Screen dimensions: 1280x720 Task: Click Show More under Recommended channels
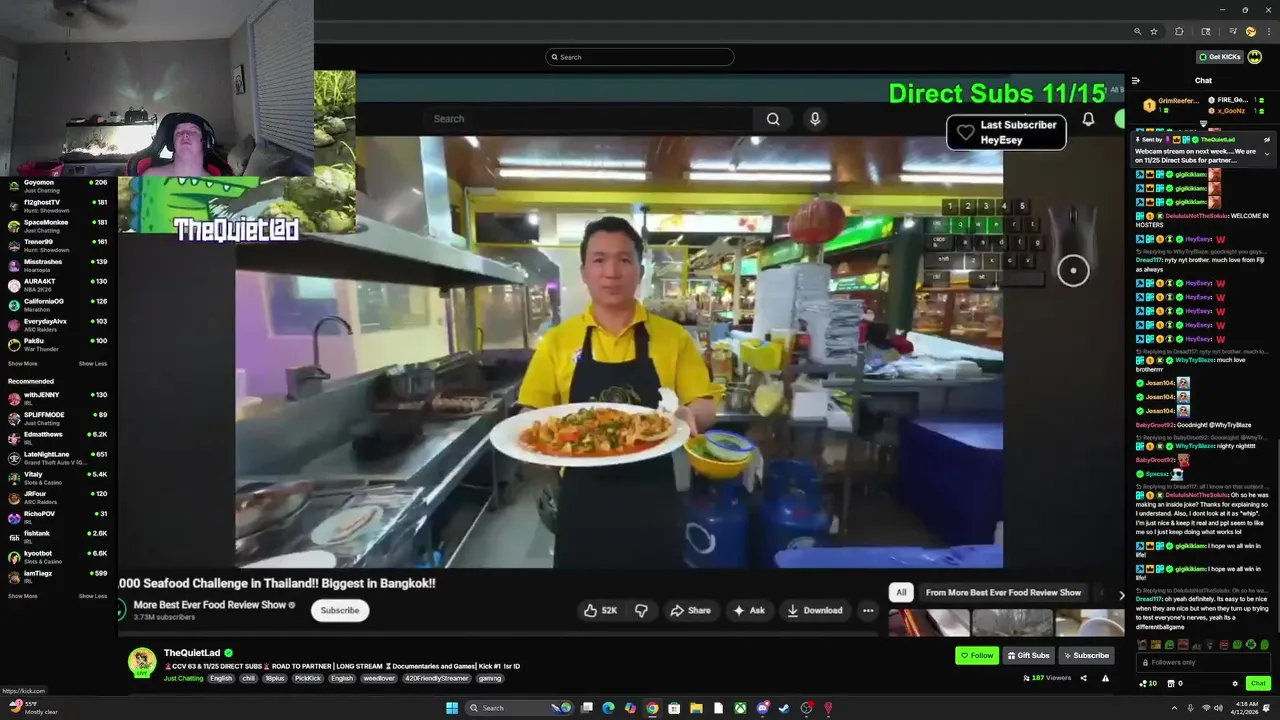tap(22, 596)
